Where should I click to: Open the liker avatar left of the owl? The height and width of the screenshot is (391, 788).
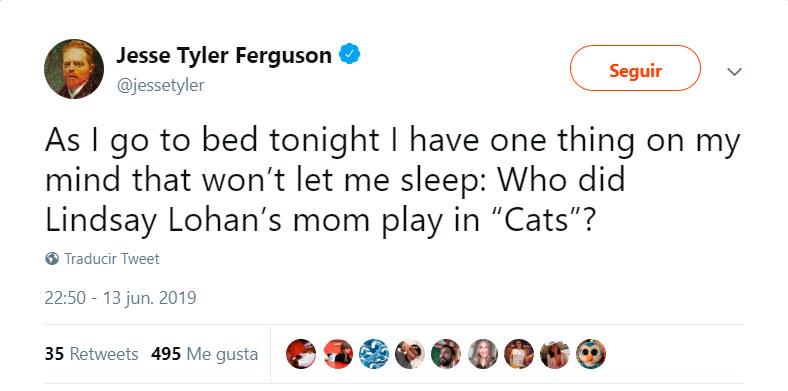[x=555, y=354]
